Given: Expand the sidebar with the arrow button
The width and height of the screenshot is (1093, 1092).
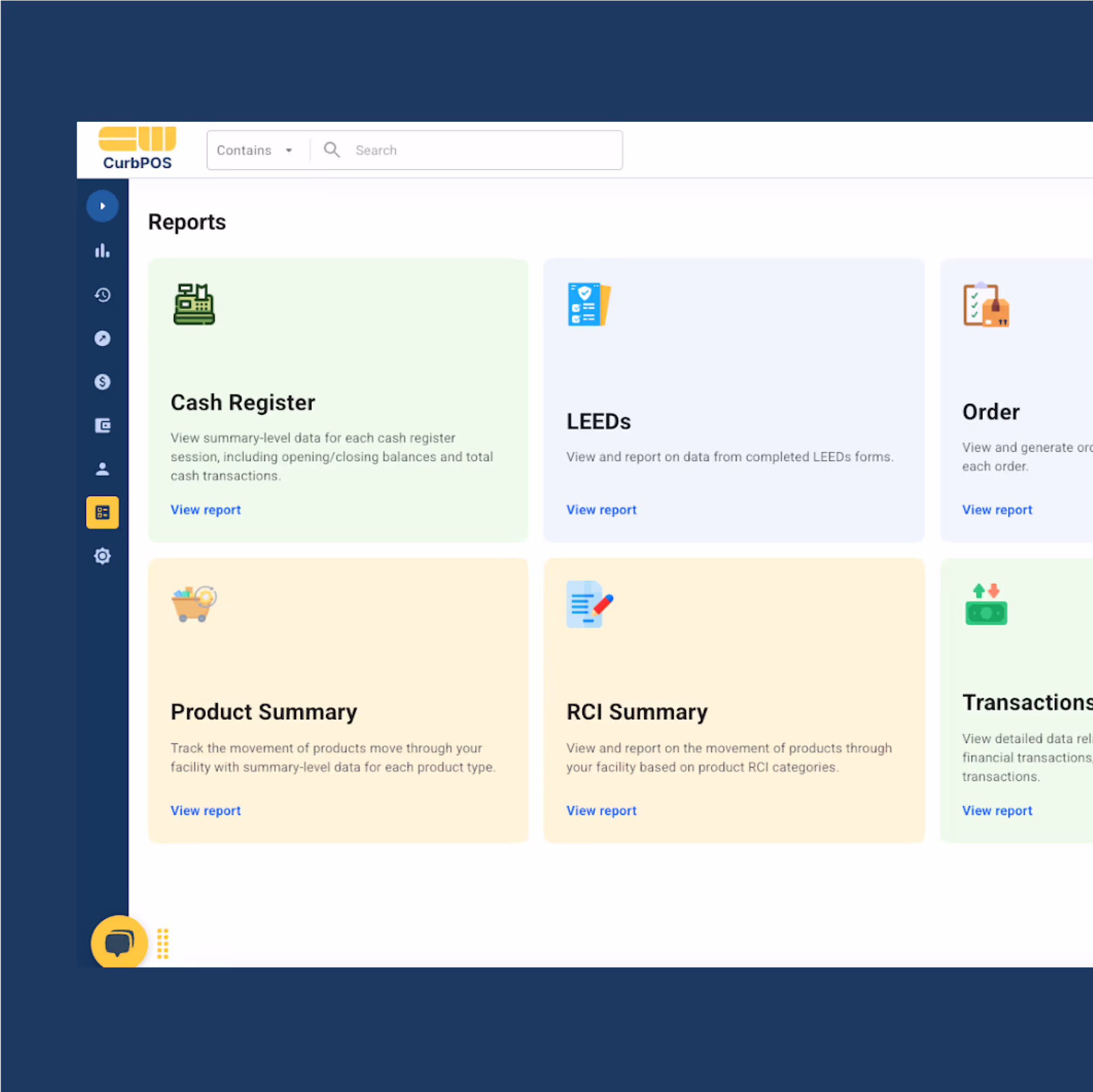Looking at the screenshot, I should point(102,206).
